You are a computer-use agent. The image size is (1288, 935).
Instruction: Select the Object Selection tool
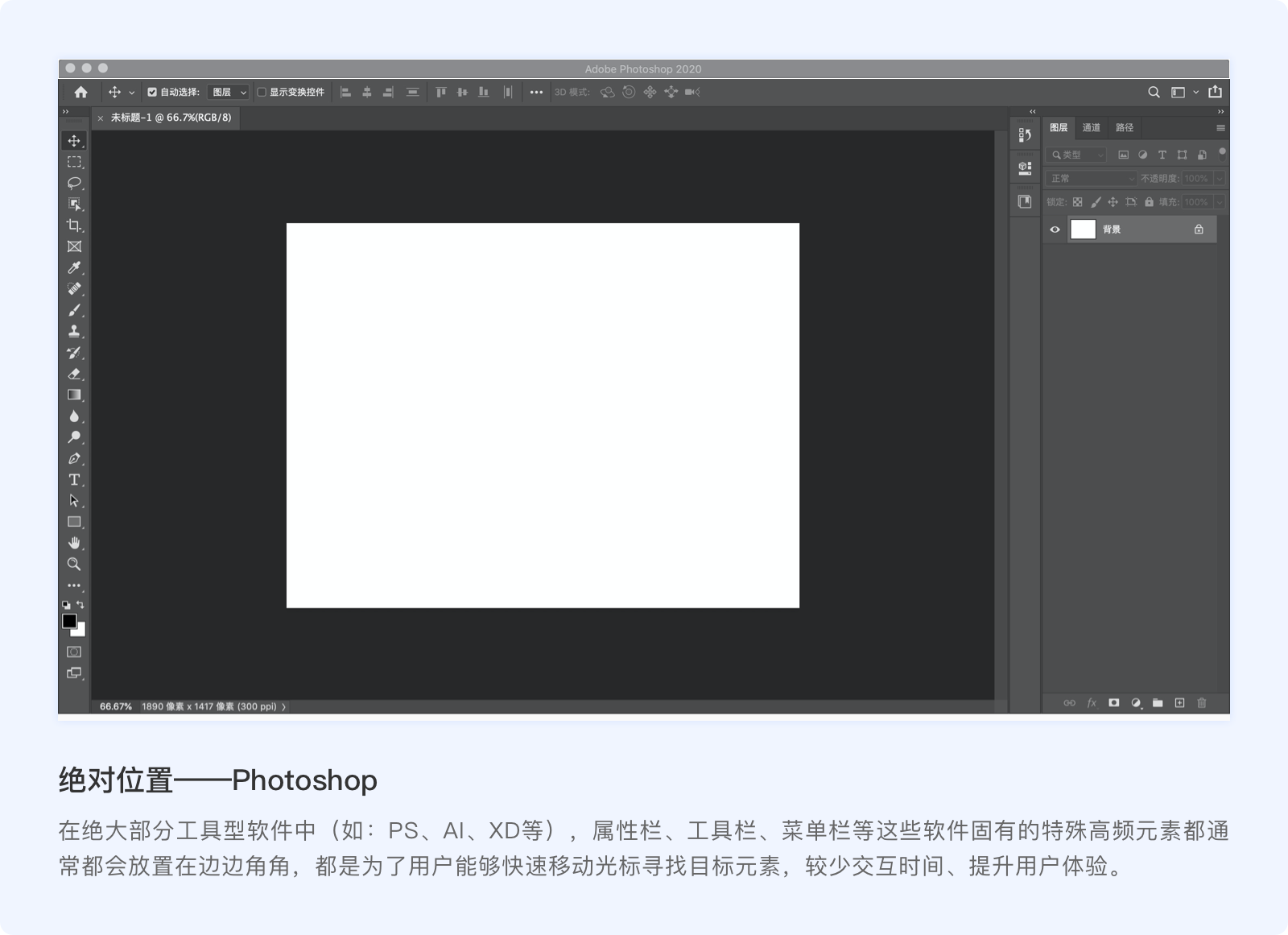coord(74,204)
